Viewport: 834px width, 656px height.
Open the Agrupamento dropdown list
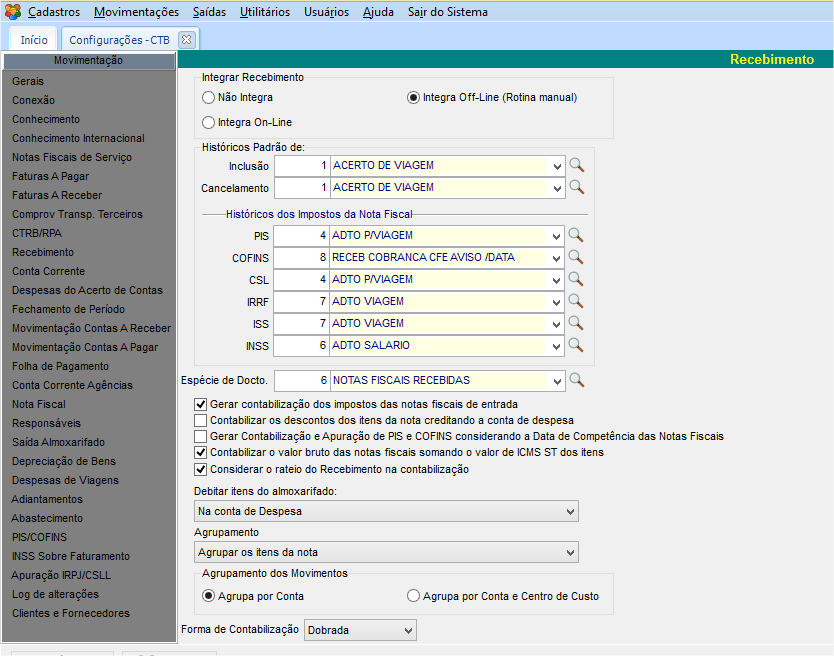(x=386, y=552)
